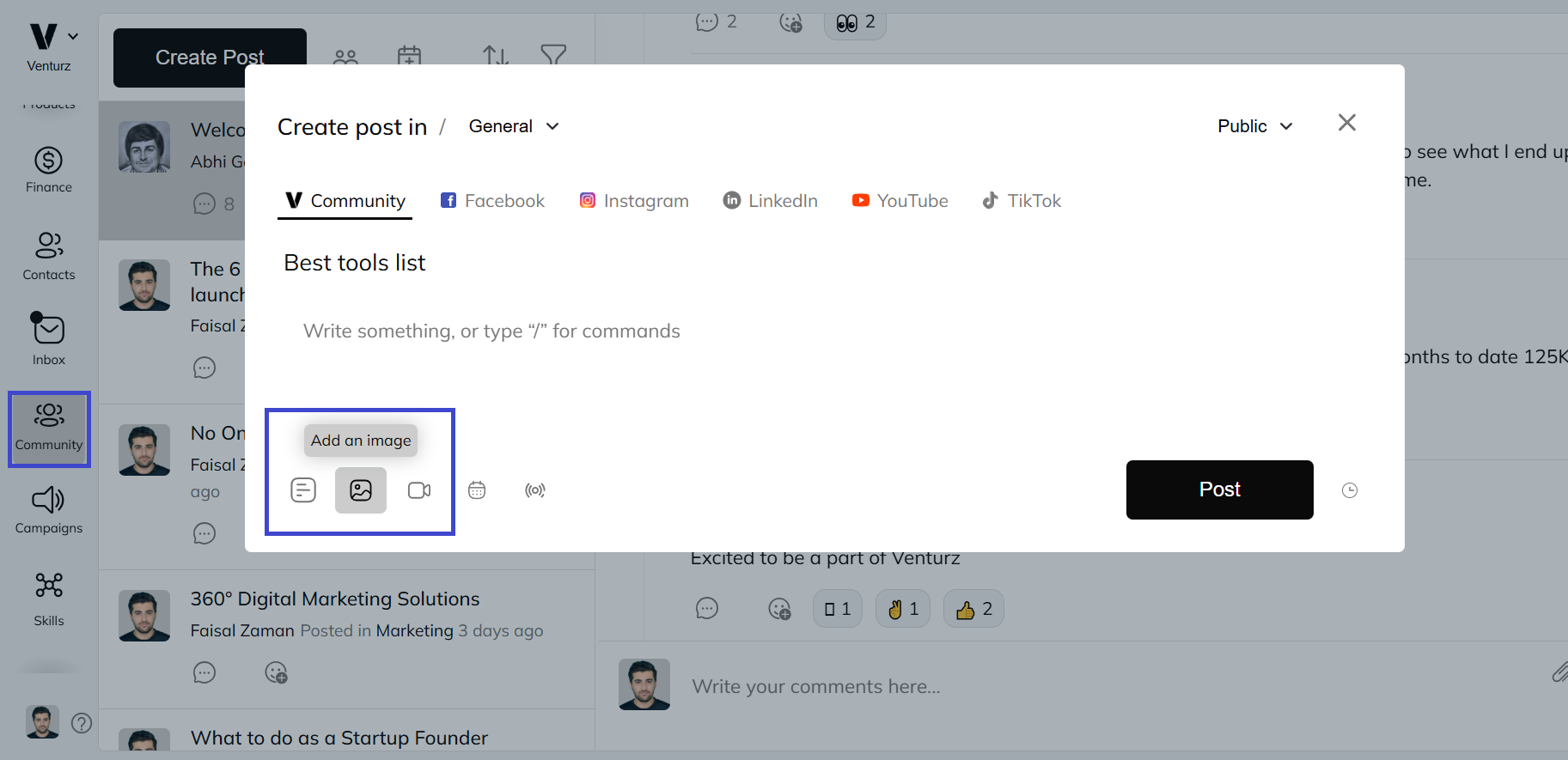Switch to the YouTube tab
This screenshot has height=760, width=1568.
pyautogui.click(x=900, y=201)
